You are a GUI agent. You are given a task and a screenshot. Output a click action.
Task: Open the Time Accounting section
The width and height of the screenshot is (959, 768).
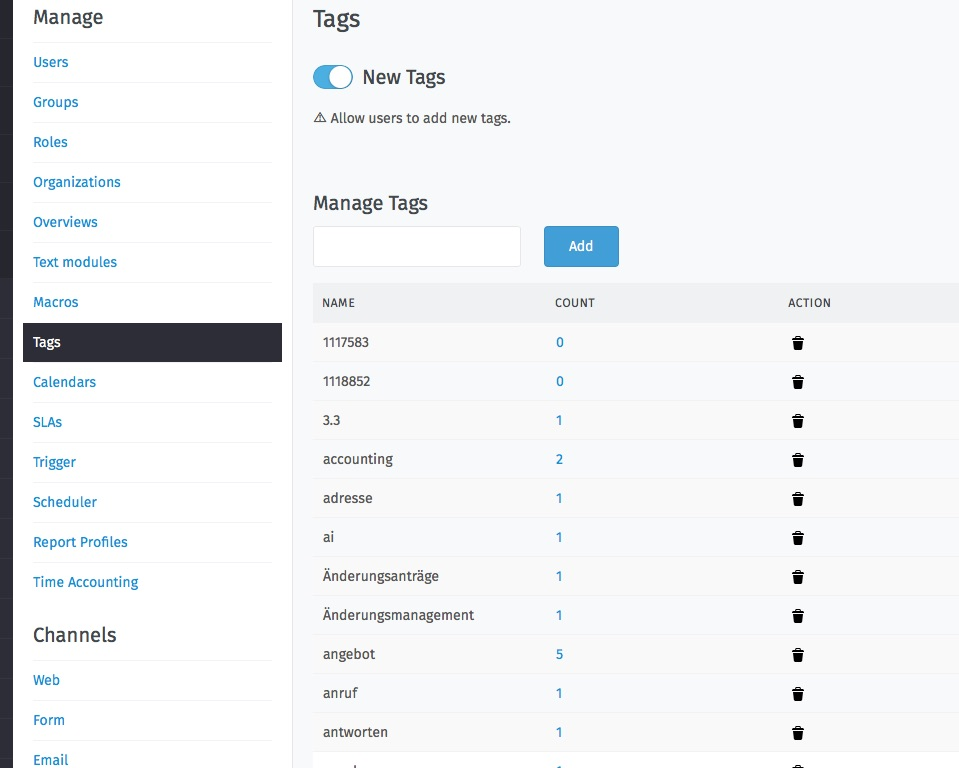tap(85, 581)
